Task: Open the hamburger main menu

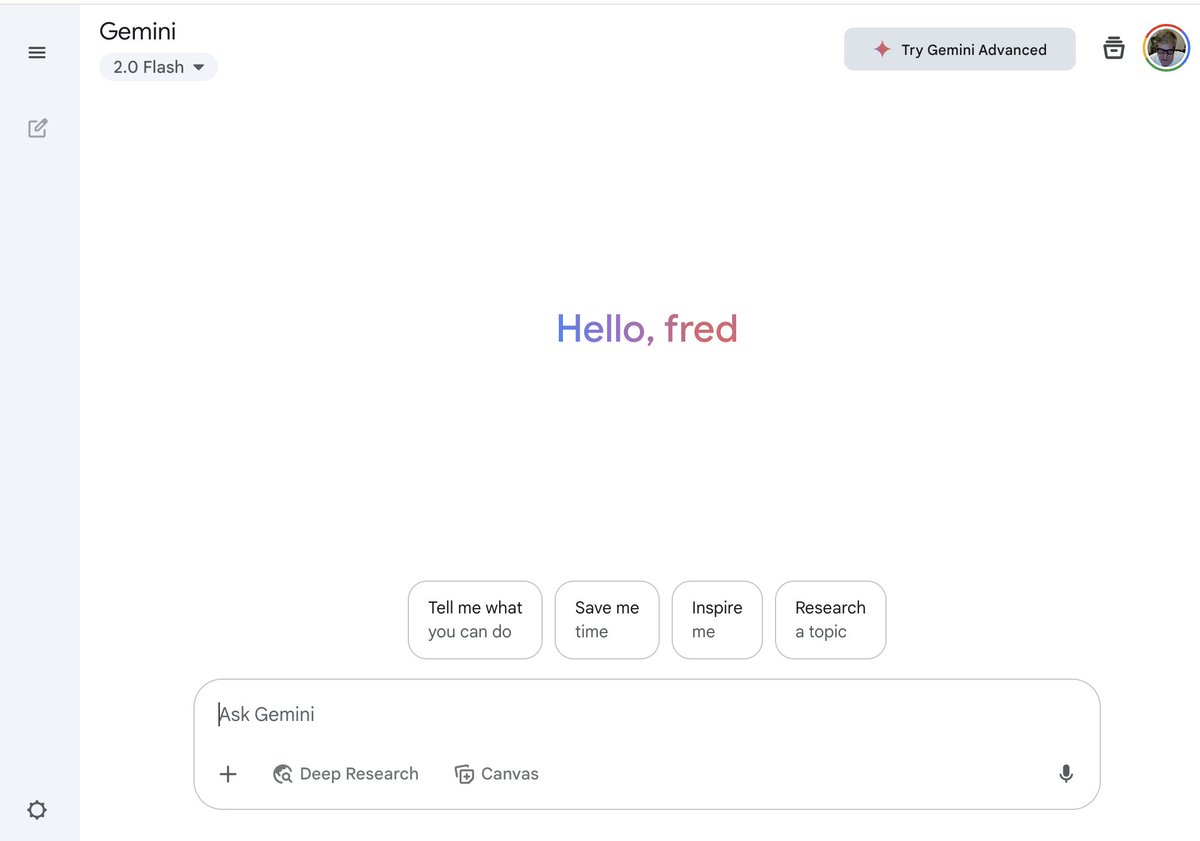Action: pyautogui.click(x=37, y=53)
